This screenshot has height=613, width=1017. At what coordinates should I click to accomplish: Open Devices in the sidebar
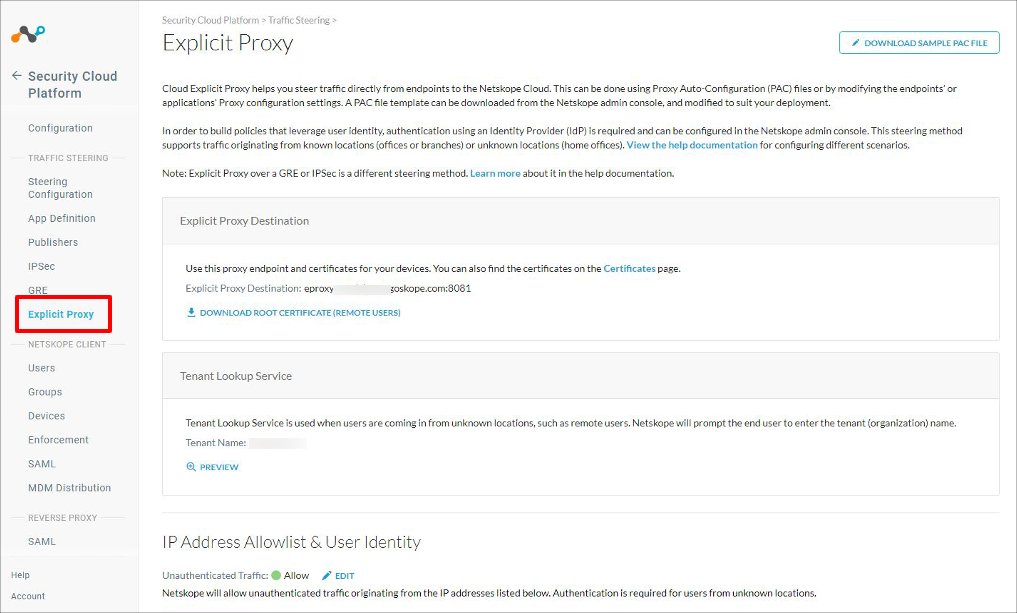(x=46, y=416)
